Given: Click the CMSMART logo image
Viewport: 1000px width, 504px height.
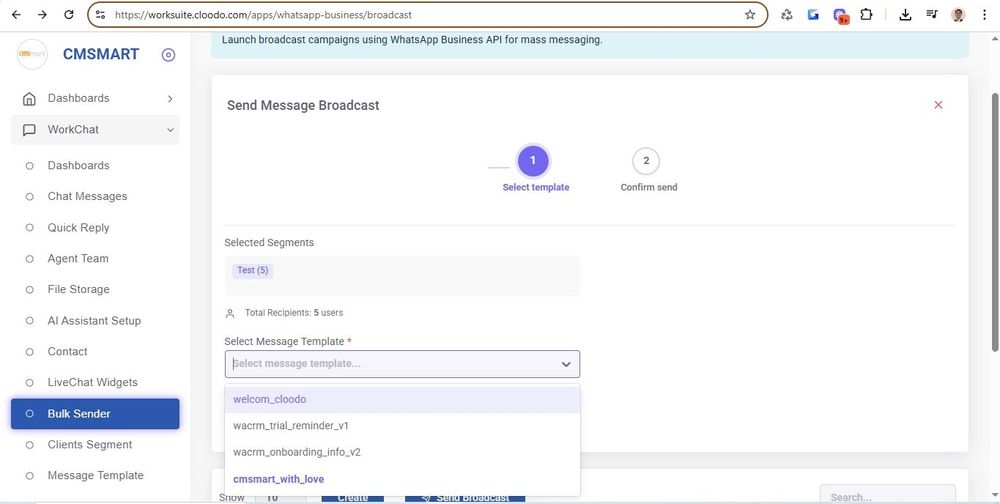Looking at the screenshot, I should [x=32, y=55].
